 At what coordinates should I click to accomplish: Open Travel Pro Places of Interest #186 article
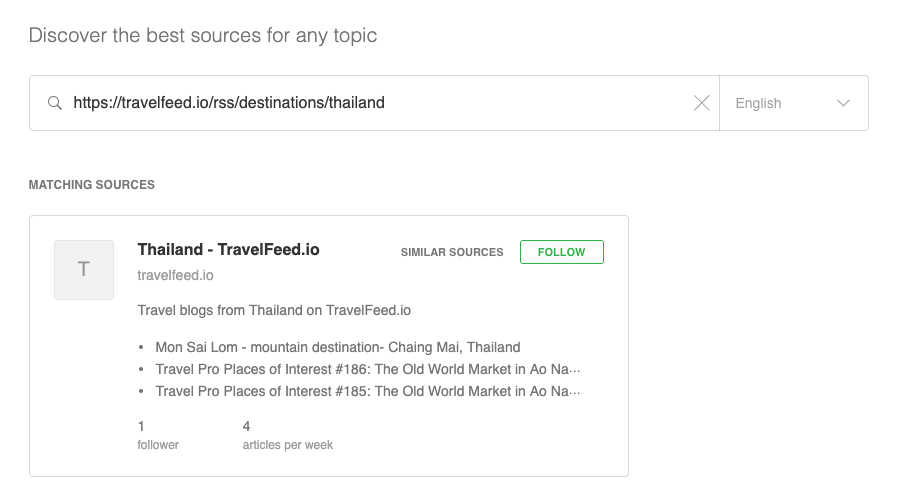click(x=368, y=369)
